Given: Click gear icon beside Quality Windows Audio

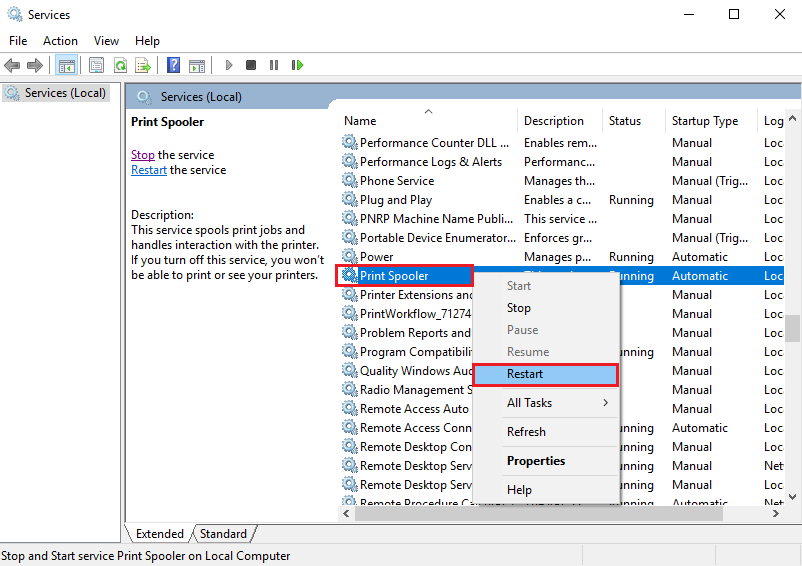Looking at the screenshot, I should click(x=350, y=370).
